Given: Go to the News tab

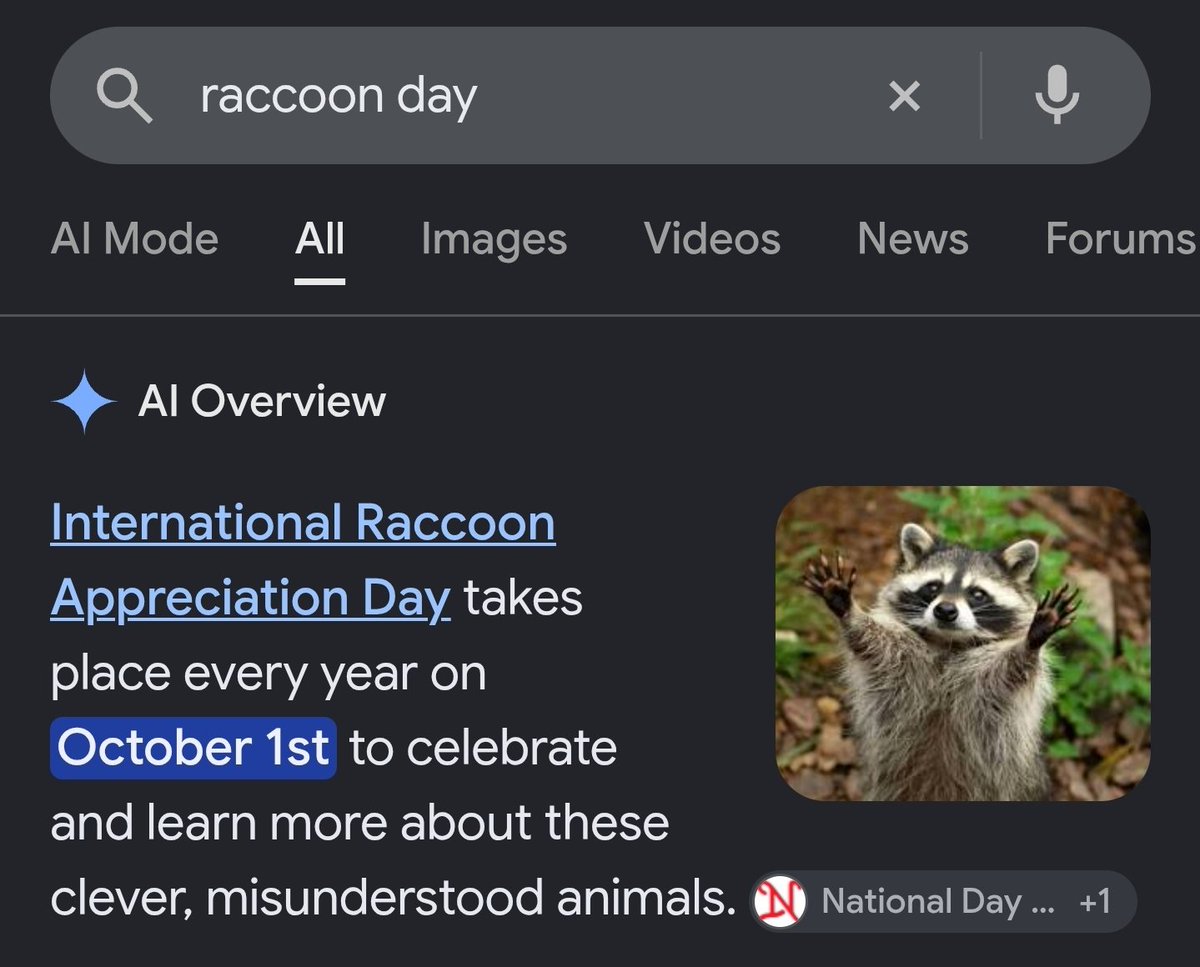Looking at the screenshot, I should 913,239.
